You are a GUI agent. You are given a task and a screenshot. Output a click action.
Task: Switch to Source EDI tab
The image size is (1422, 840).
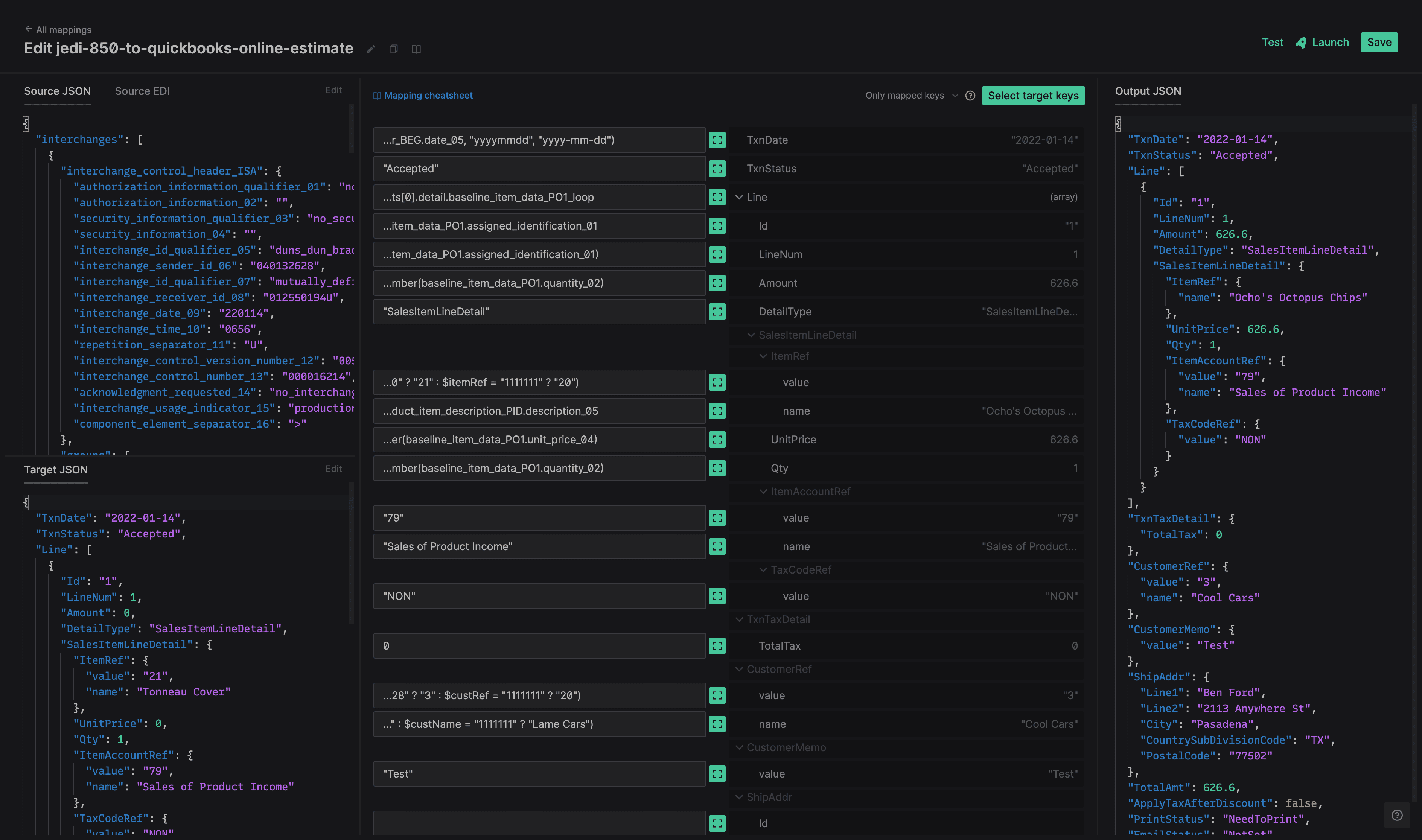click(141, 91)
